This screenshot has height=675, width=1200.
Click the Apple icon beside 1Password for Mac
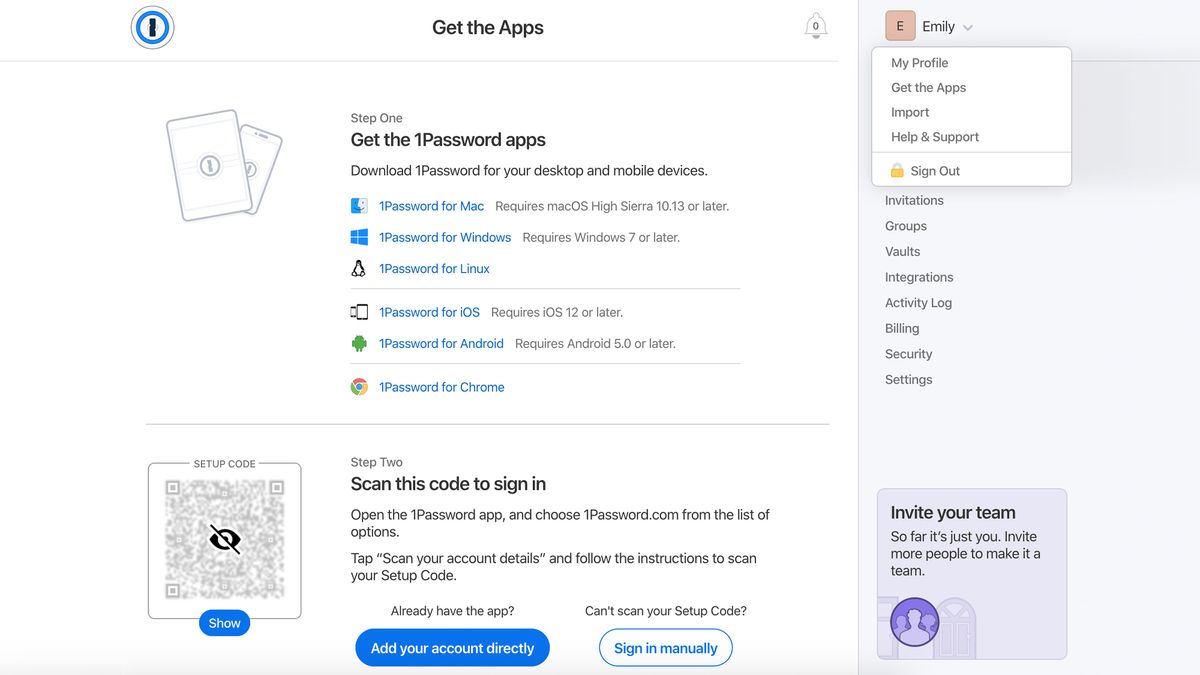(359, 205)
